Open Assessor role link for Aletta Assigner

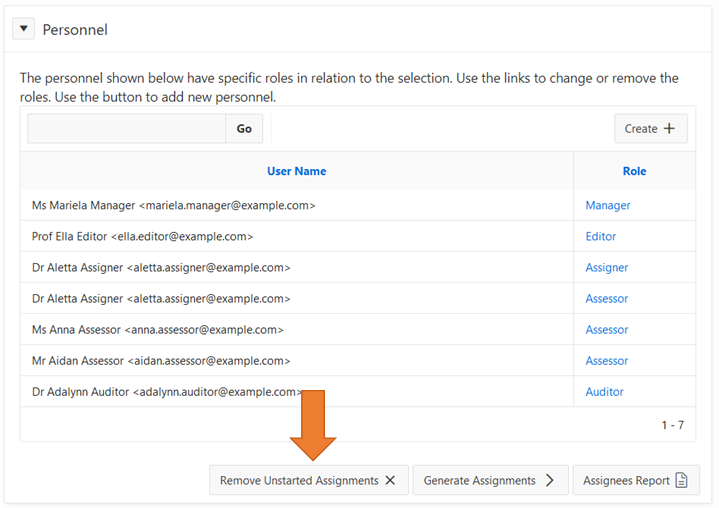(607, 299)
